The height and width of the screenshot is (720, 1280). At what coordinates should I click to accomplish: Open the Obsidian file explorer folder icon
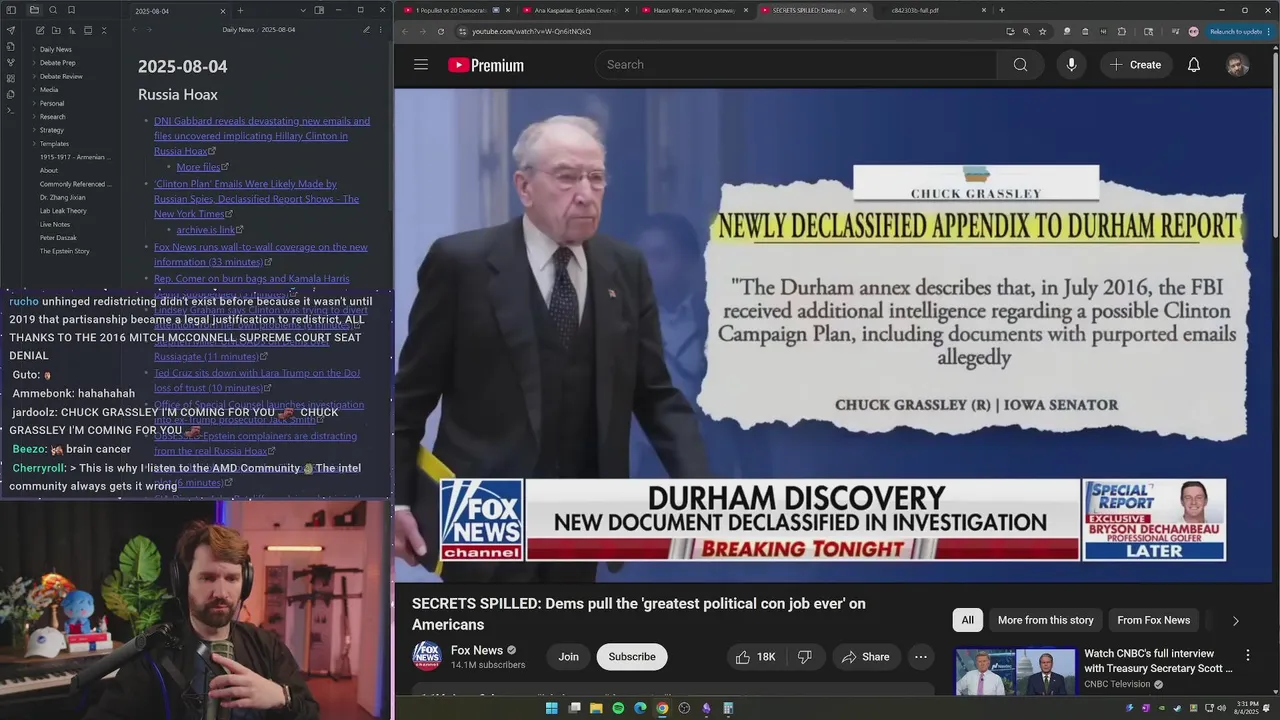[34, 10]
